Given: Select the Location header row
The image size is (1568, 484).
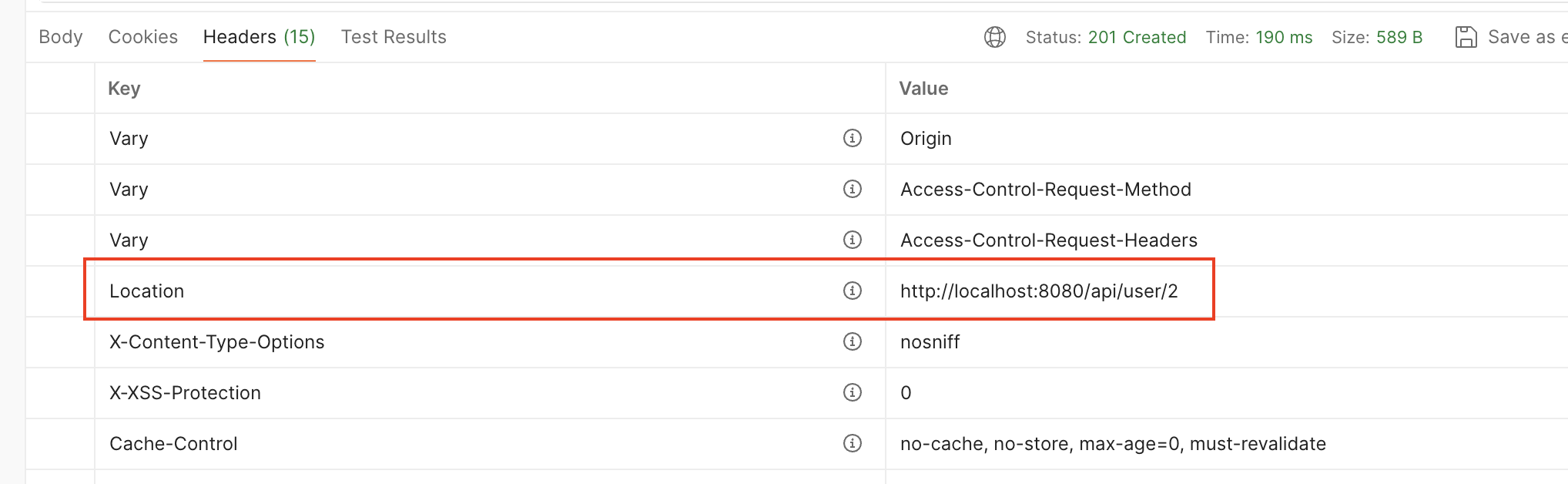Looking at the screenshot, I should click(462, 291).
